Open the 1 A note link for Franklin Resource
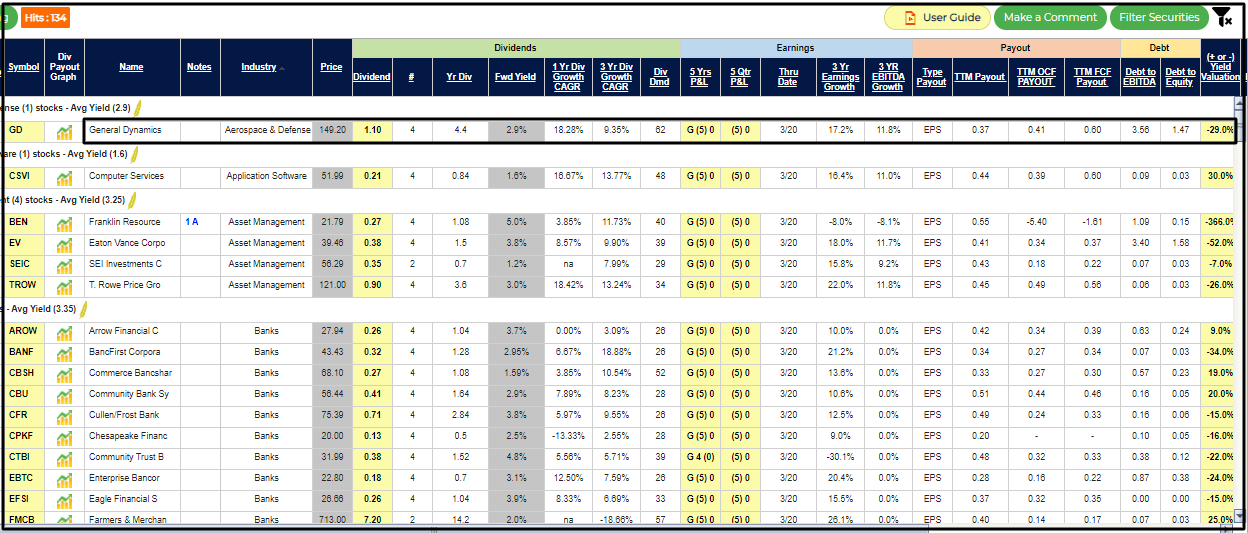 point(191,222)
